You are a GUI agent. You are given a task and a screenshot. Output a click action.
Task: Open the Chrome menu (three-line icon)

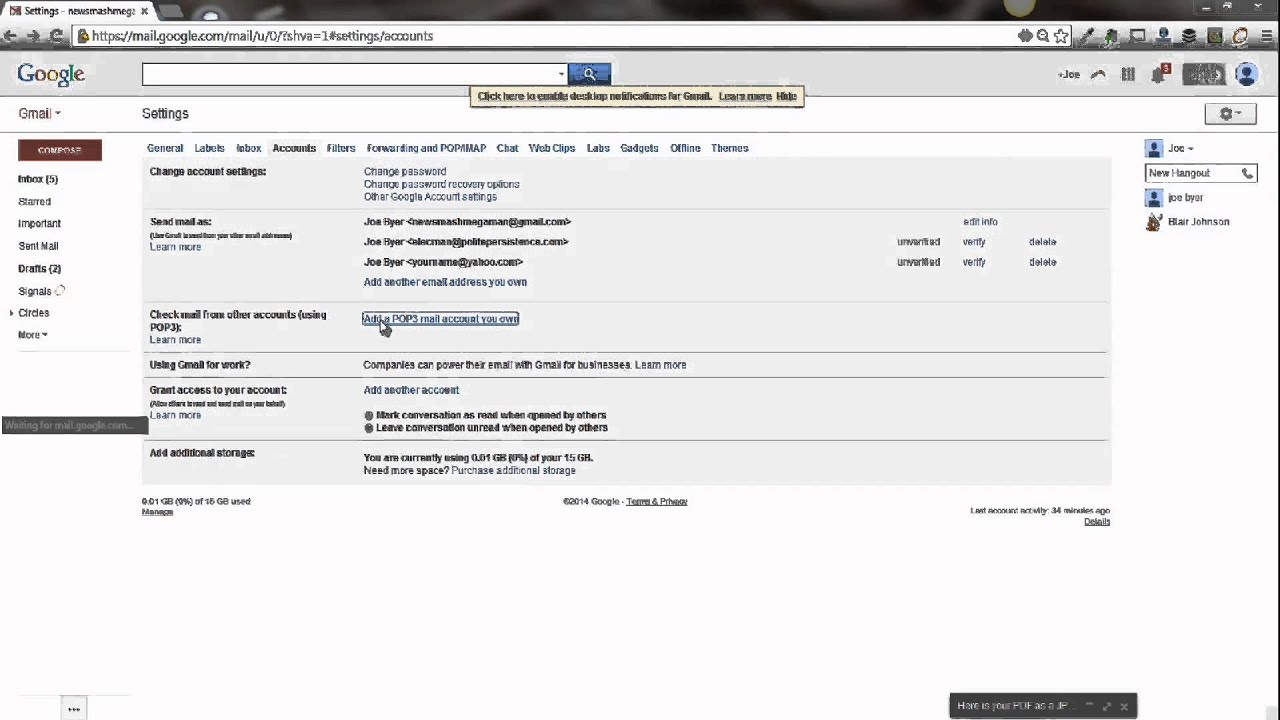click(x=1268, y=36)
